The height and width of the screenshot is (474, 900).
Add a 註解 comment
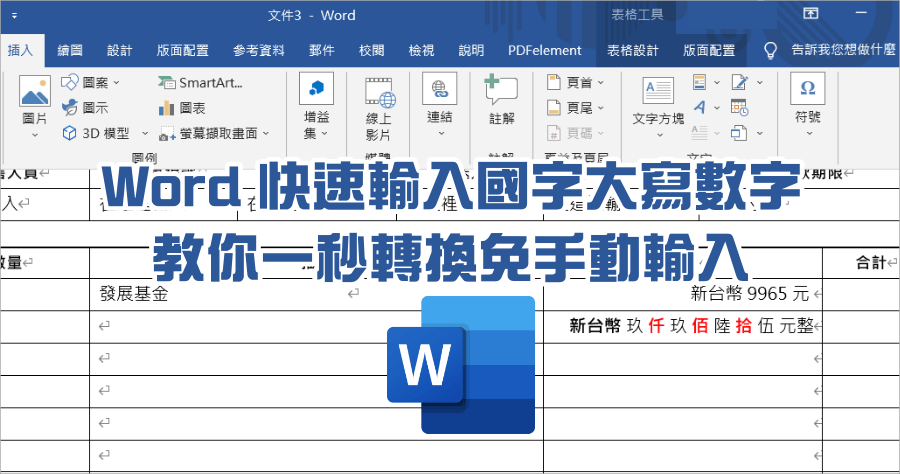(x=501, y=99)
